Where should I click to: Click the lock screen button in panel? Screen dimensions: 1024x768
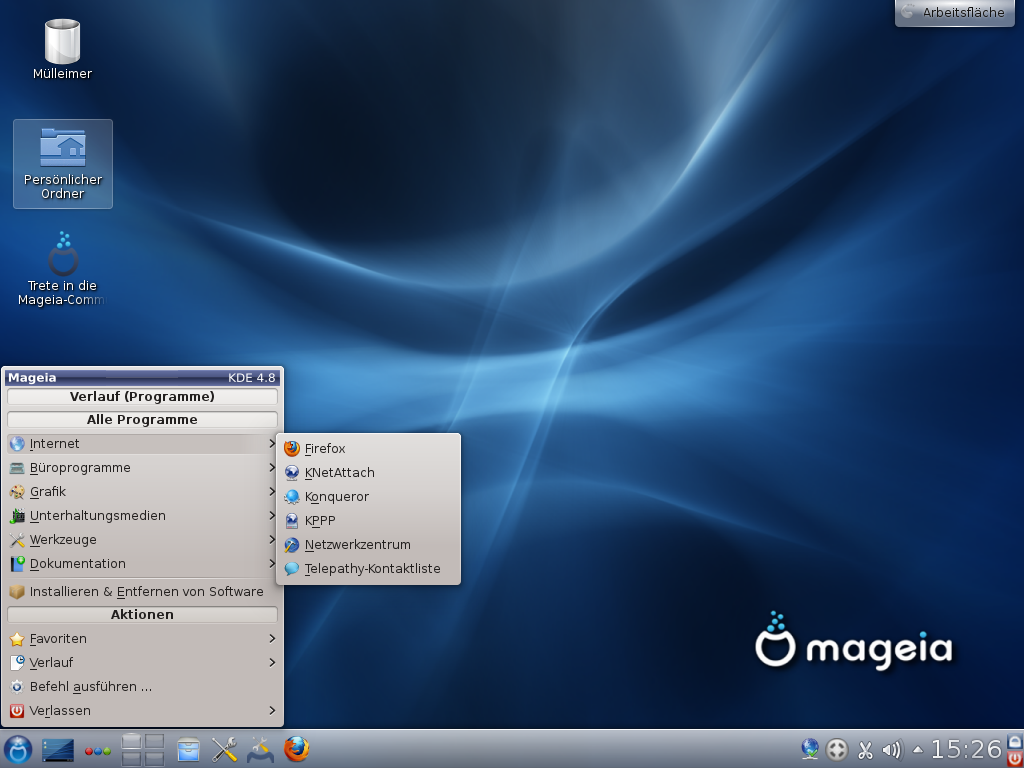point(1015,741)
